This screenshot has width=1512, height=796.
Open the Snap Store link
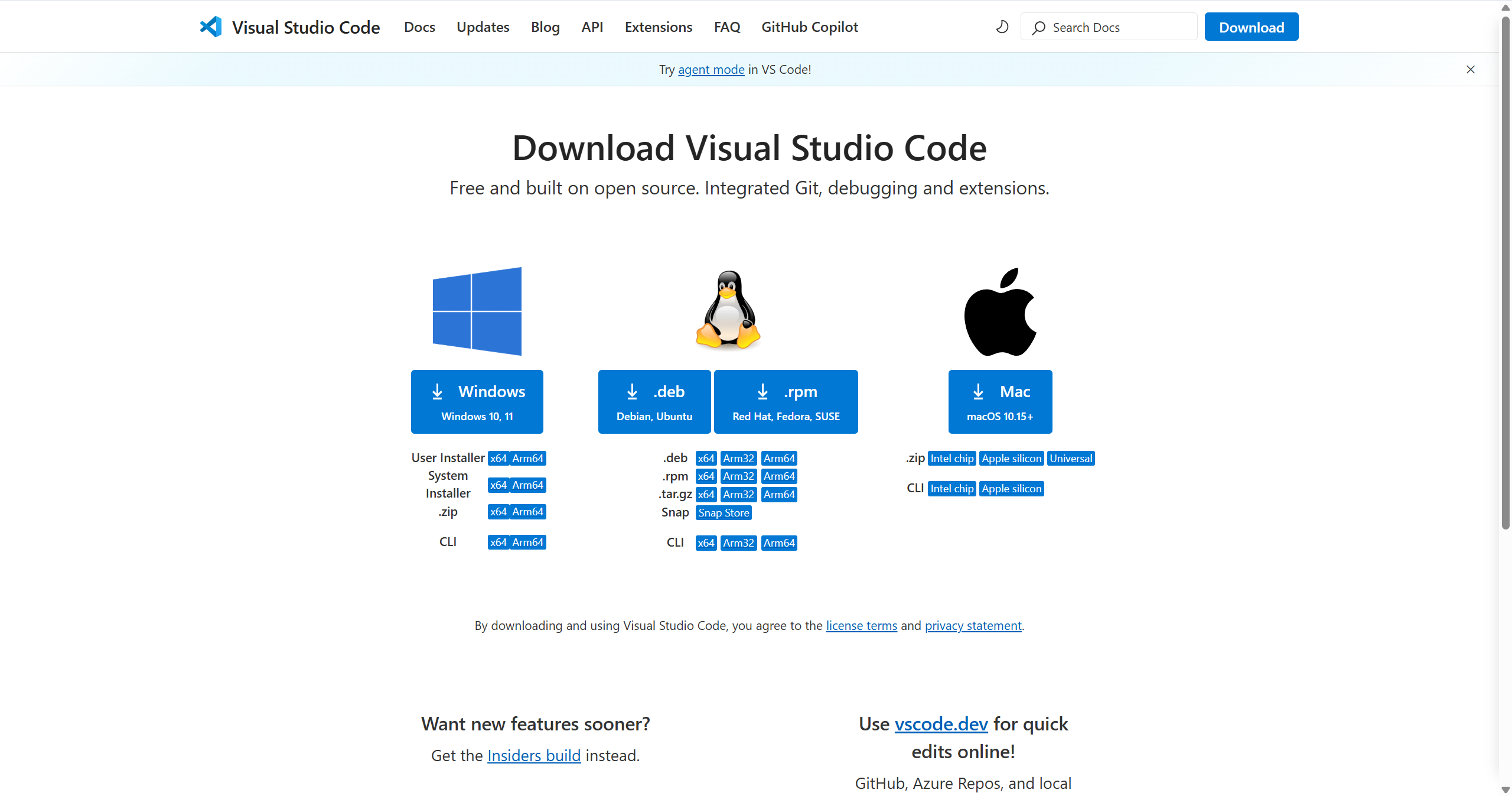724,513
